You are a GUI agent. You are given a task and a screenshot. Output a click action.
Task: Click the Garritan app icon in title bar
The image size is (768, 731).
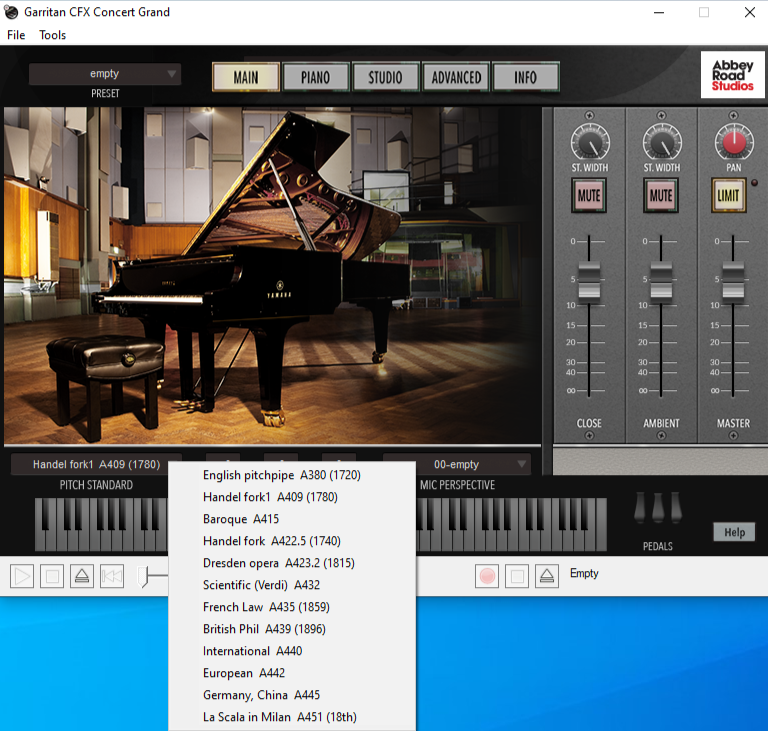[x=11, y=12]
